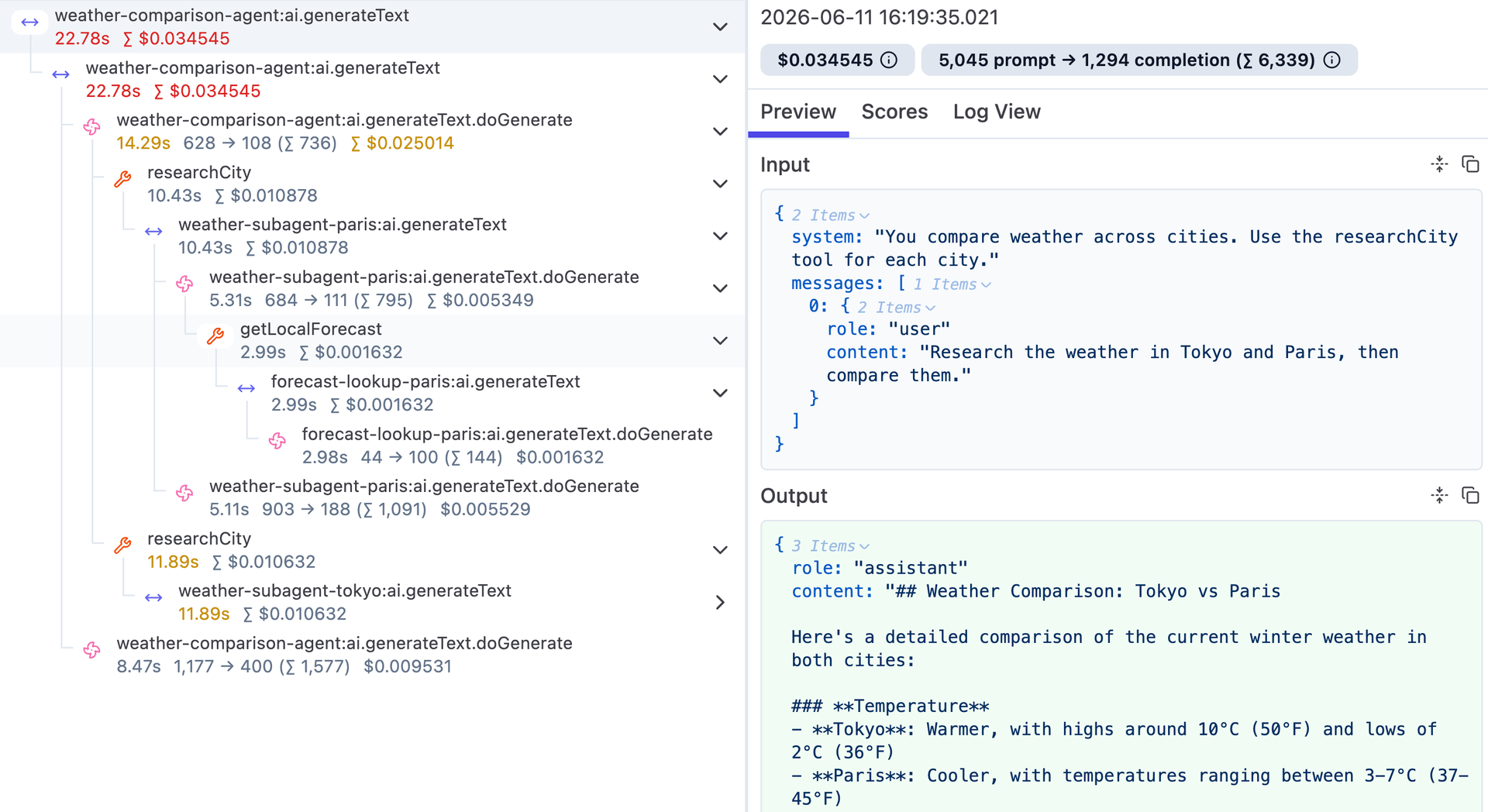This screenshot has width=1488, height=812.
Task: Switch to the Log View tab
Action: (997, 112)
